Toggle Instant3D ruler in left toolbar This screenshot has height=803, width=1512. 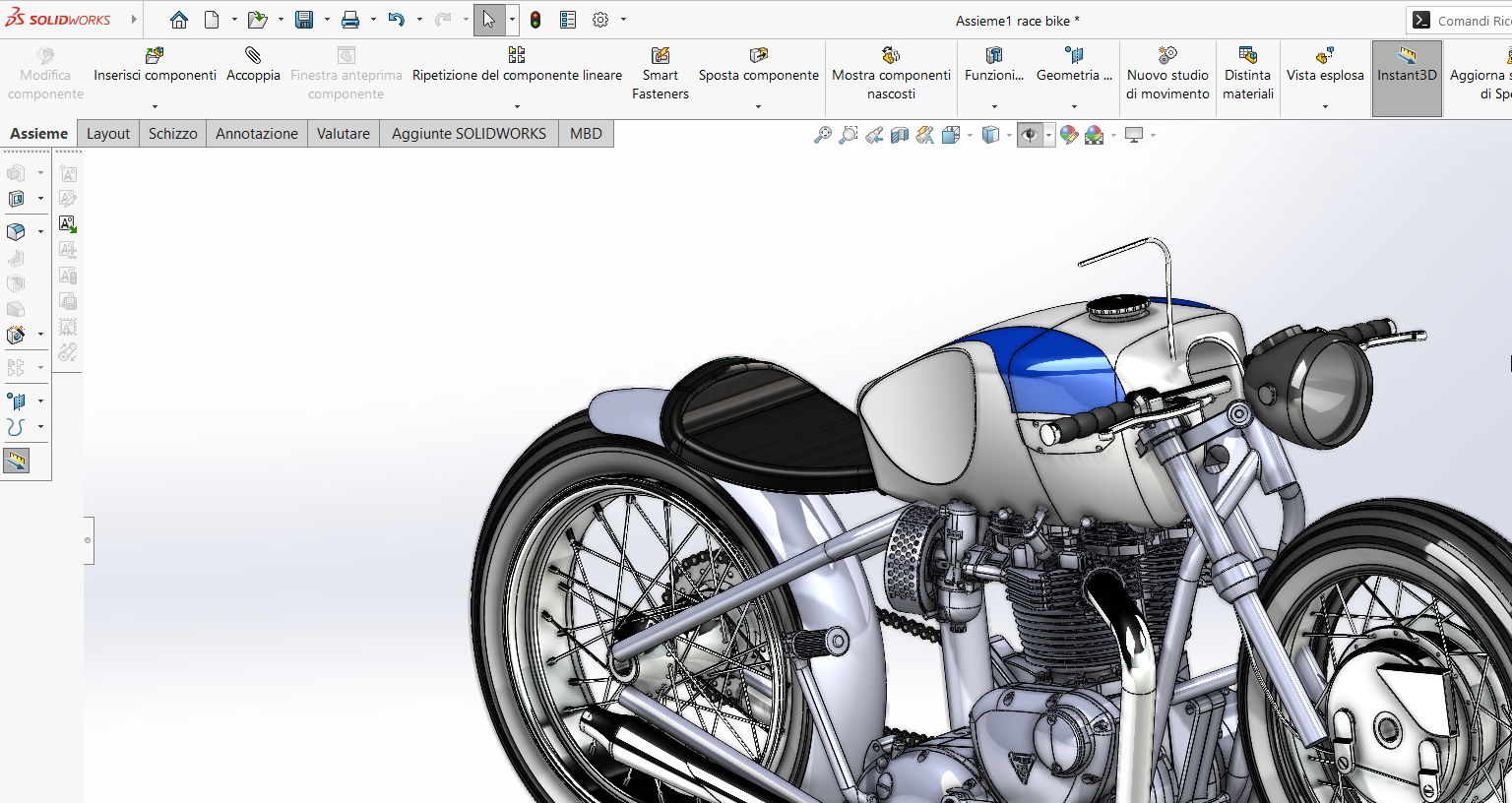[17, 461]
